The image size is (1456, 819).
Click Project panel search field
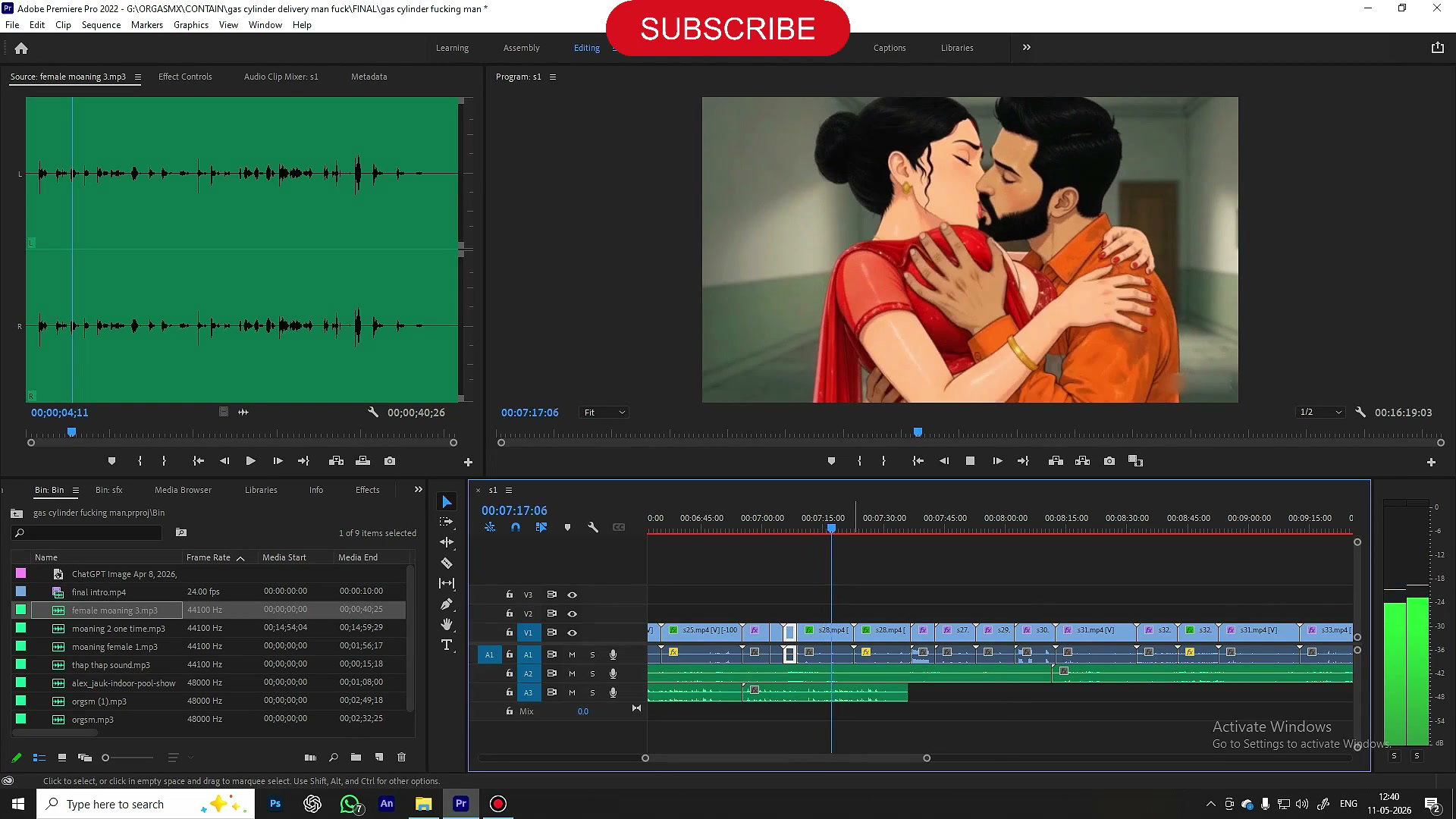(x=87, y=533)
